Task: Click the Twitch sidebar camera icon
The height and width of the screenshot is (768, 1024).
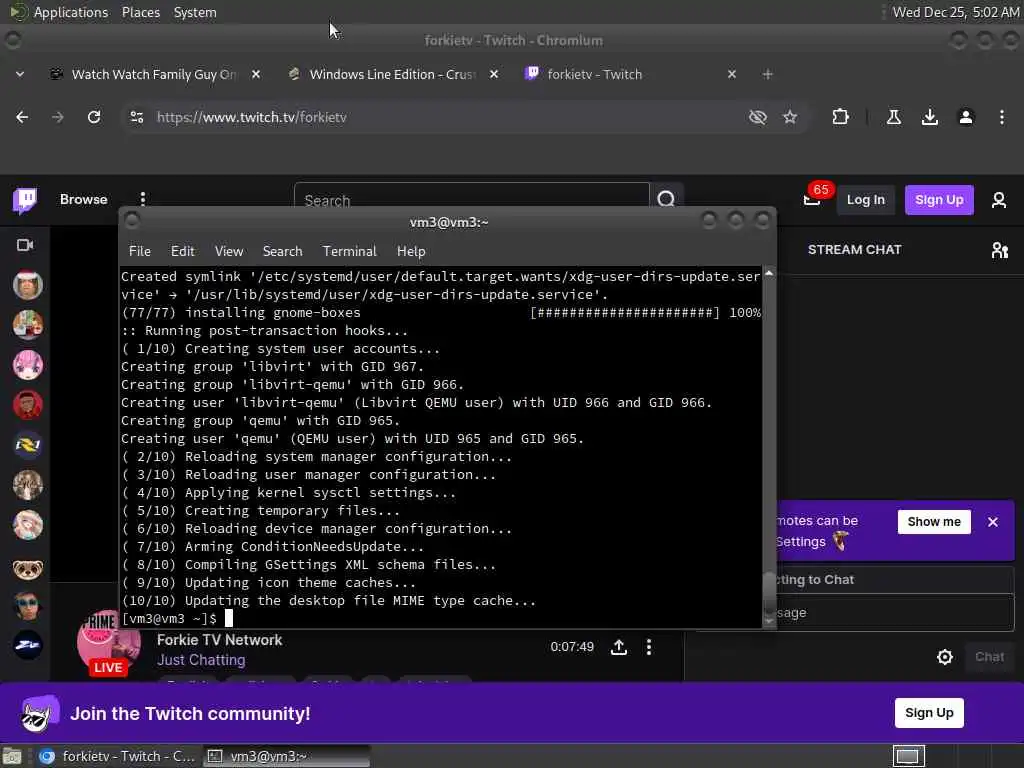Action: click(25, 245)
